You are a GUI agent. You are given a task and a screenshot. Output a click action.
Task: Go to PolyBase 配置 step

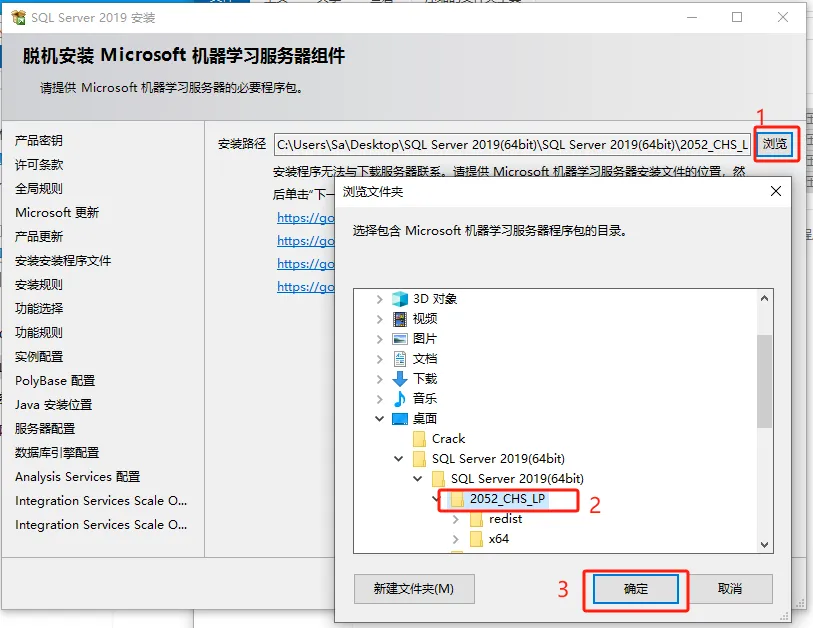pyautogui.click(x=55, y=381)
